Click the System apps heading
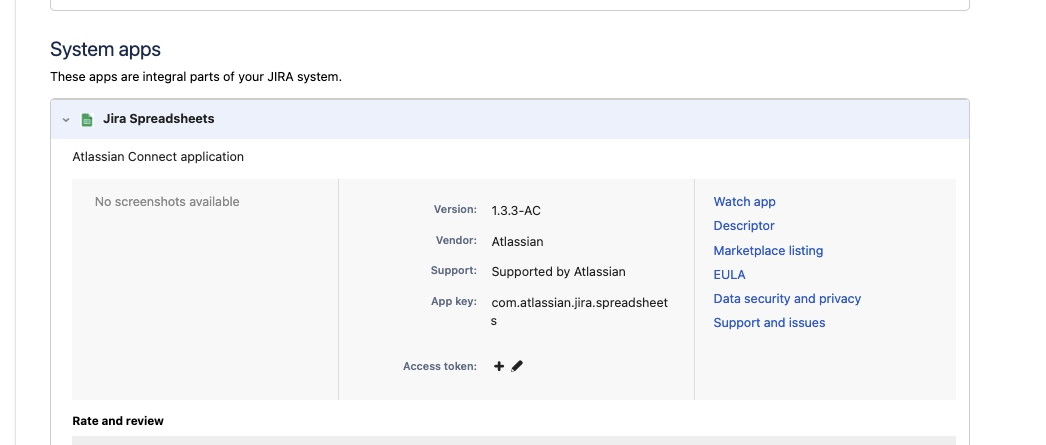1046x445 pixels. [105, 49]
